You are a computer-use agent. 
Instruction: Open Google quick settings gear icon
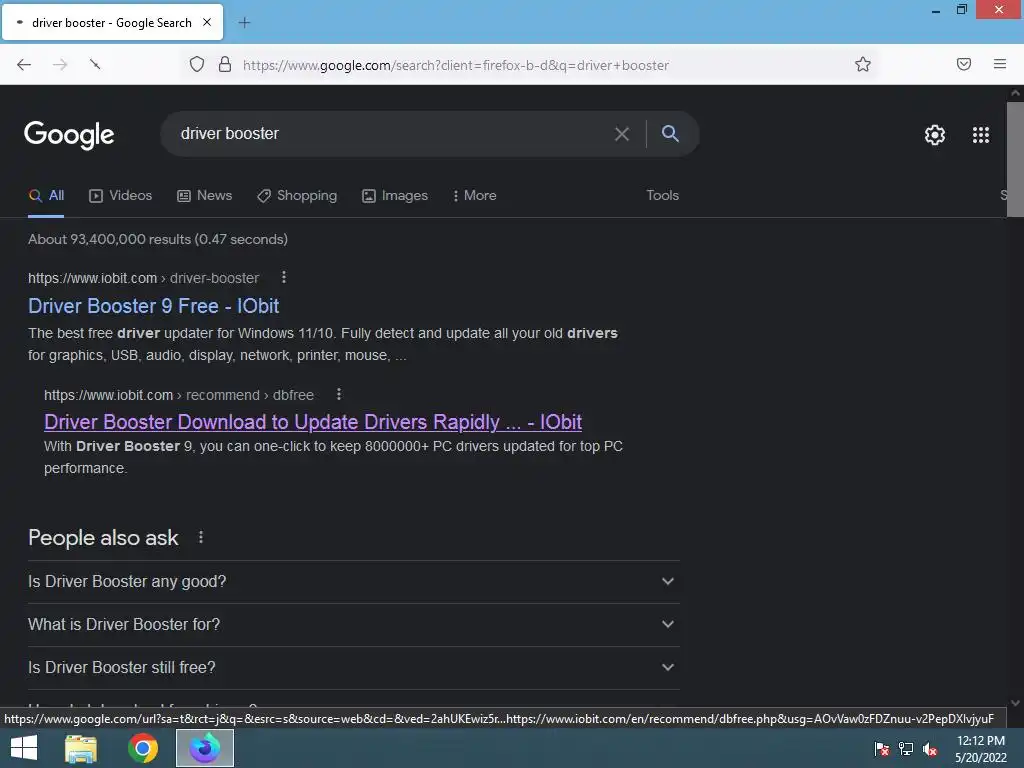tap(935, 135)
